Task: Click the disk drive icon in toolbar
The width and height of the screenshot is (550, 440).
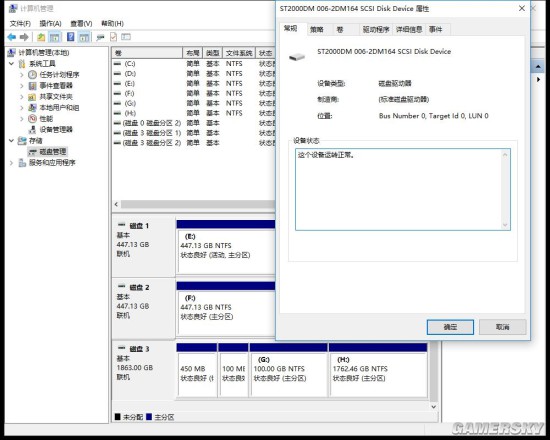Action: (x=100, y=37)
